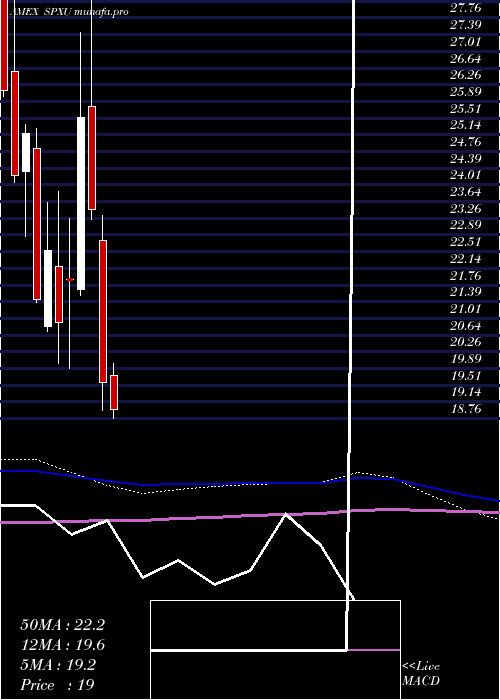Click the 19.89 price axis label
This screenshot has width=500, height=700.
(x=466, y=359)
